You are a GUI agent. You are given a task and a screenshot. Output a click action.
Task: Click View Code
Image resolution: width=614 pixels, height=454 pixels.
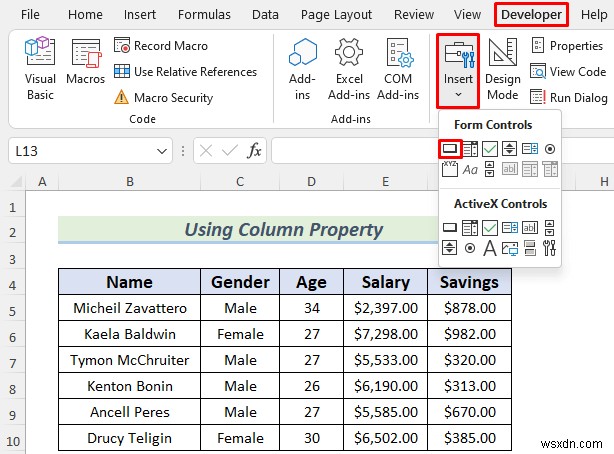click(x=568, y=72)
